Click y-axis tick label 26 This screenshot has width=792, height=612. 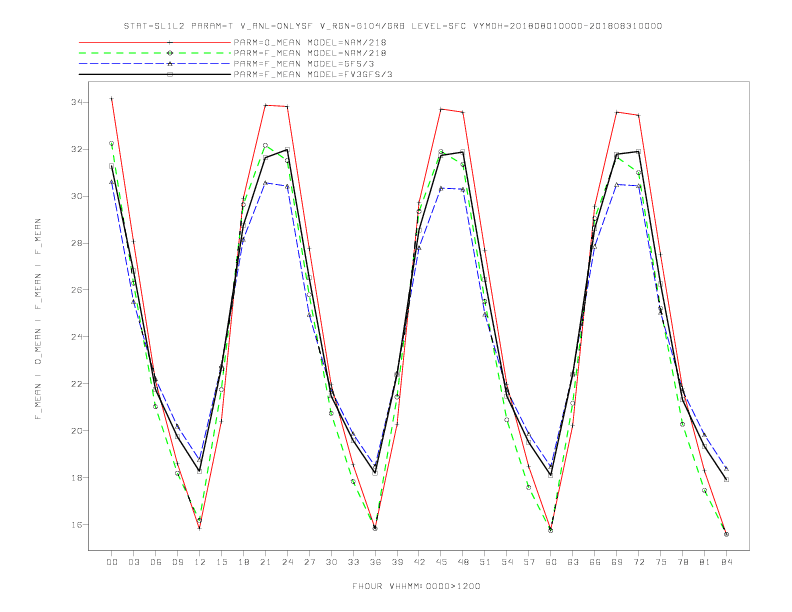77,290
